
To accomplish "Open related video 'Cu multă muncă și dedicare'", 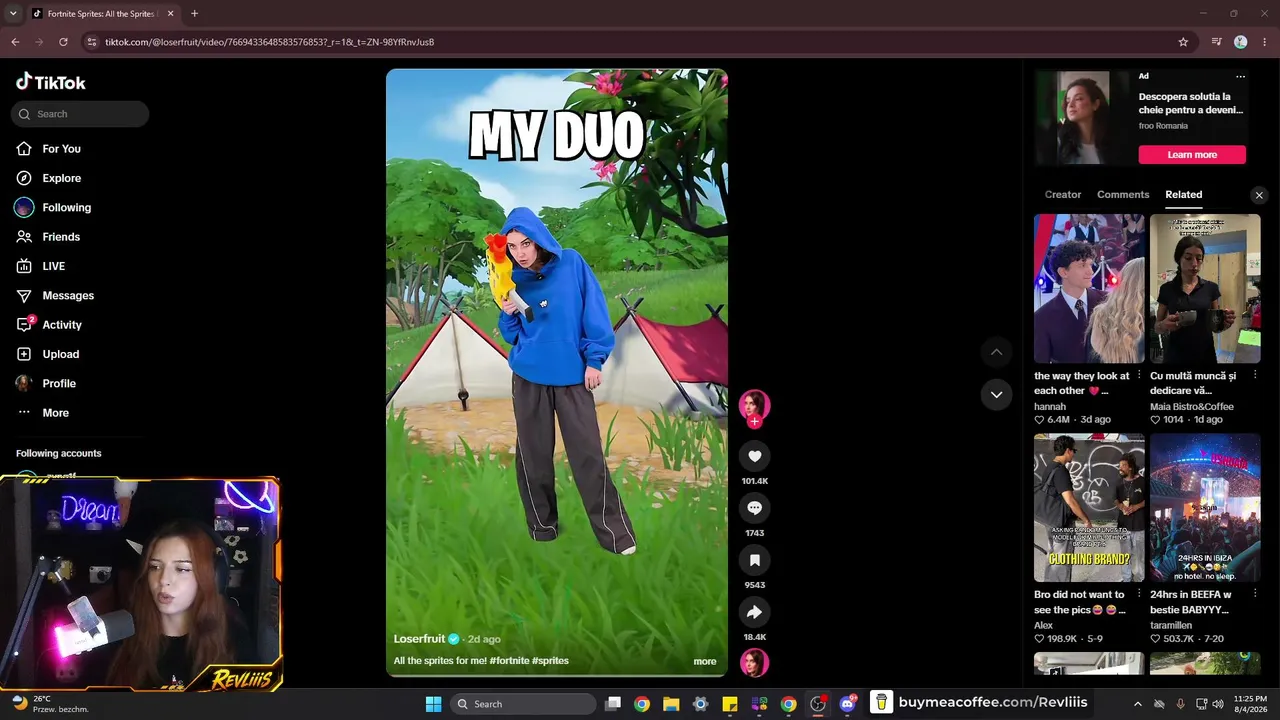I will pyautogui.click(x=1205, y=288).
